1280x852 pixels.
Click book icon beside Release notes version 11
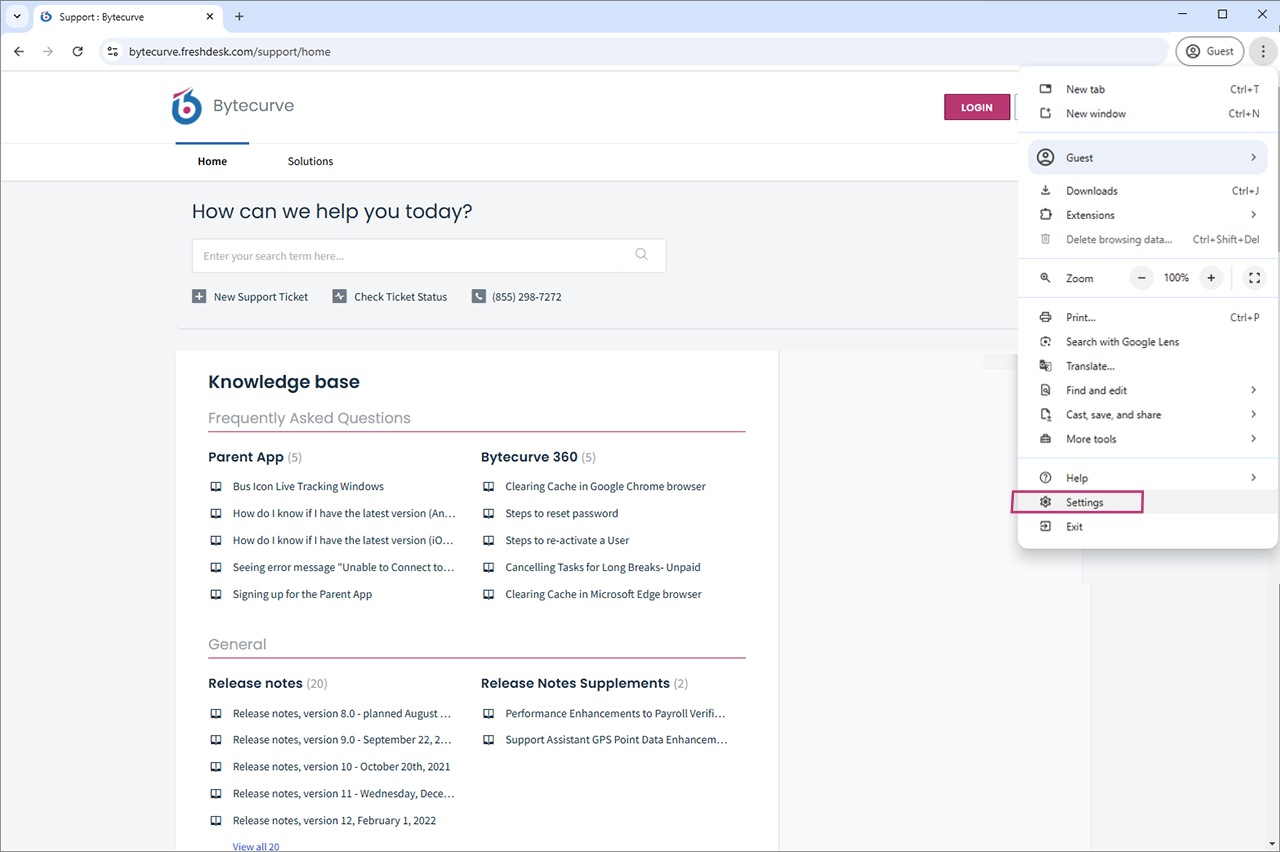click(215, 794)
